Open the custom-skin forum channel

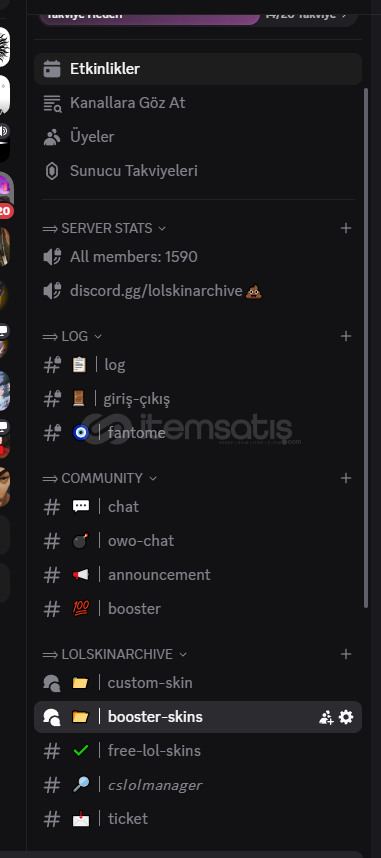click(x=198, y=683)
